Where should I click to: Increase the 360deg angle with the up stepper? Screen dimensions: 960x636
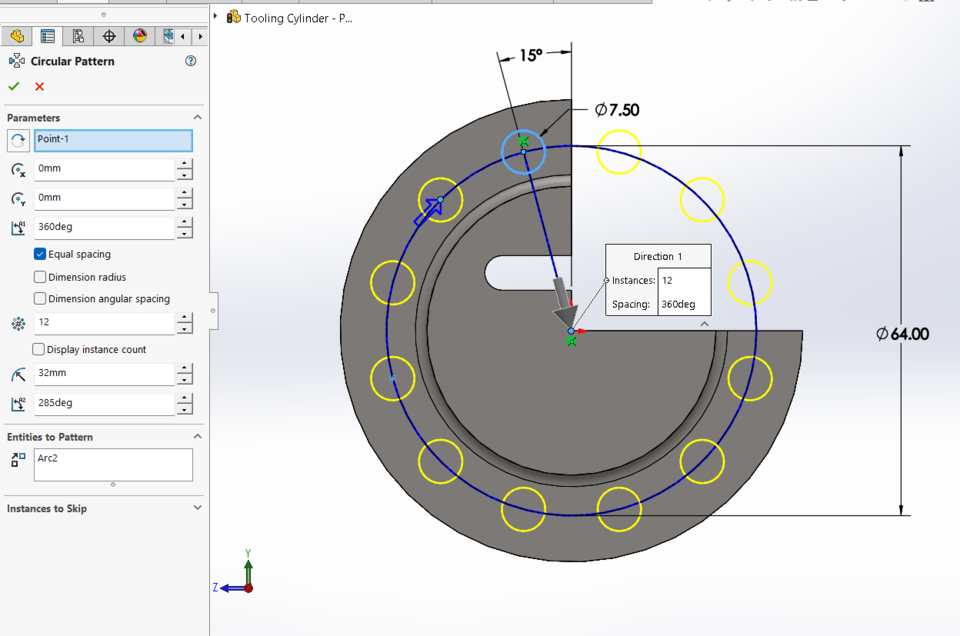click(185, 221)
